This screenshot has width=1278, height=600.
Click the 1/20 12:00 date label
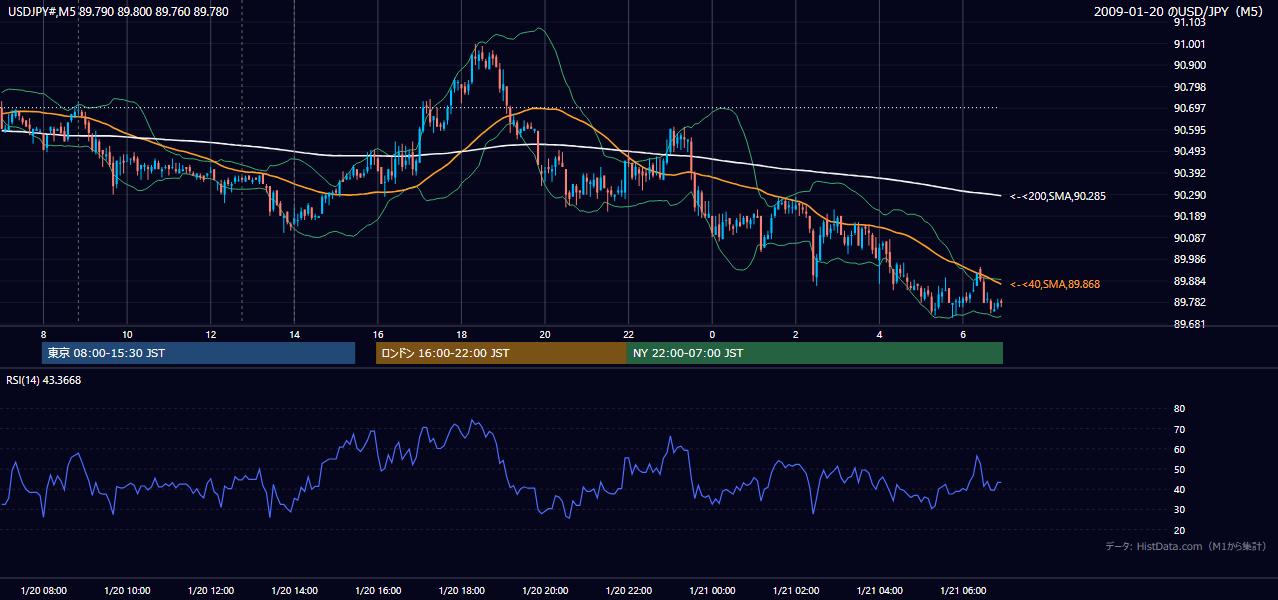(210, 590)
